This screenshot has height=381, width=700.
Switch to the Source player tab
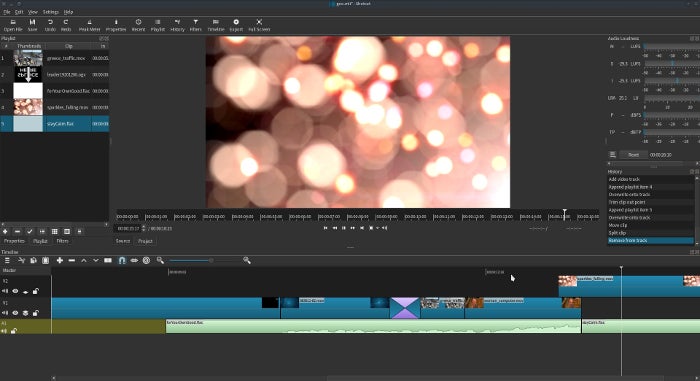pos(123,241)
